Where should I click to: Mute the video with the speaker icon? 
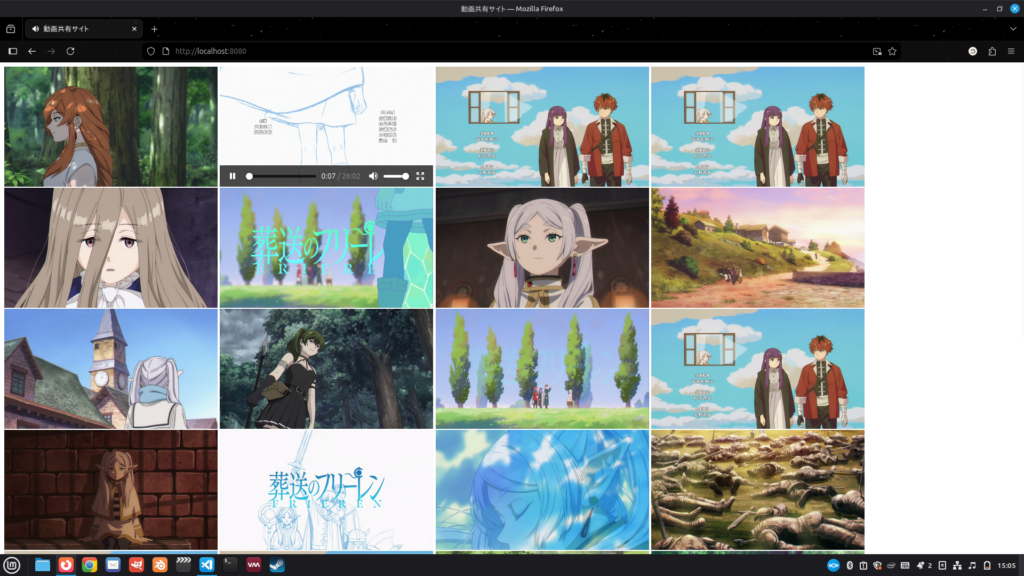[373, 176]
